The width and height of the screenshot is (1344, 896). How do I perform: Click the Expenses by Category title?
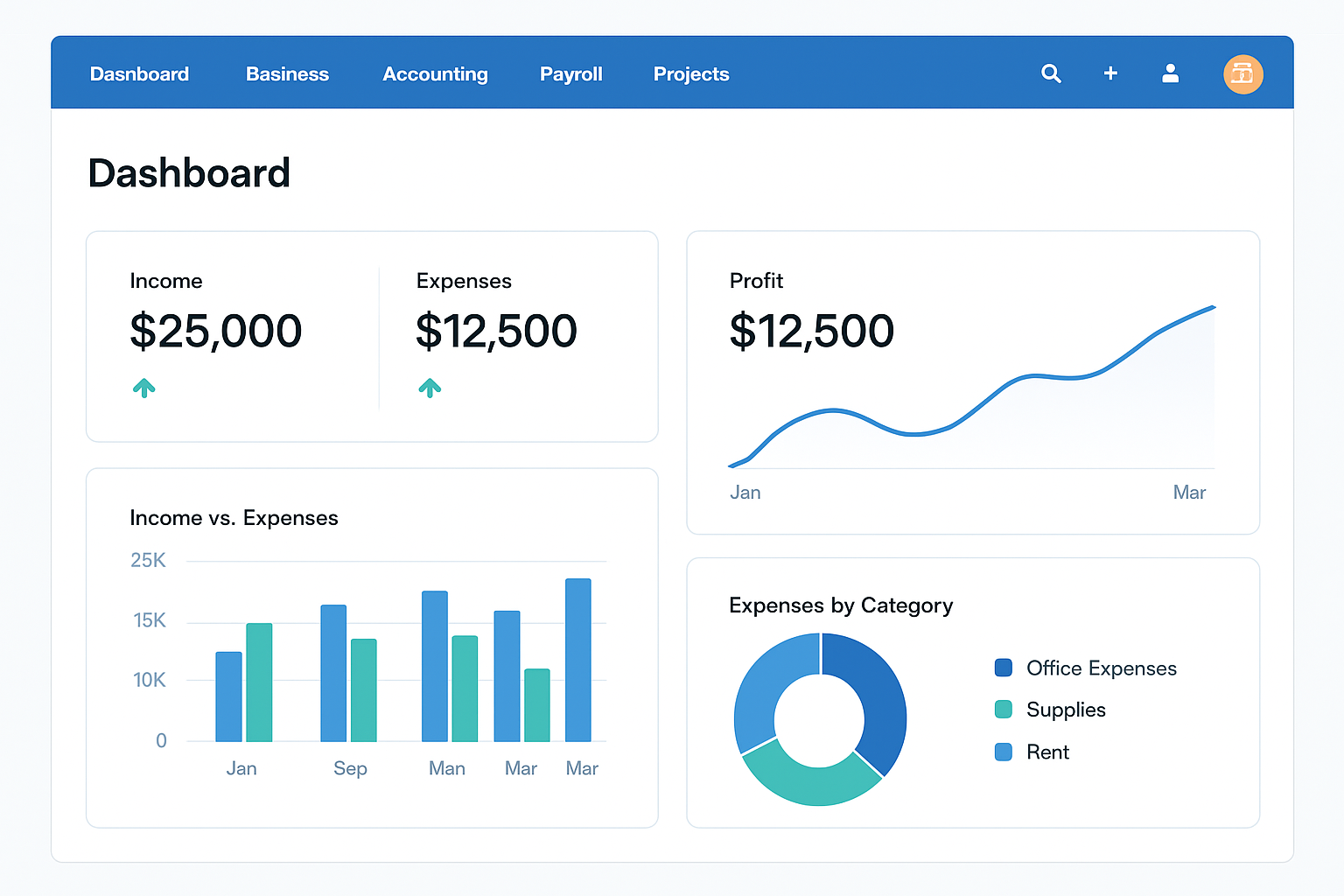coord(841,605)
